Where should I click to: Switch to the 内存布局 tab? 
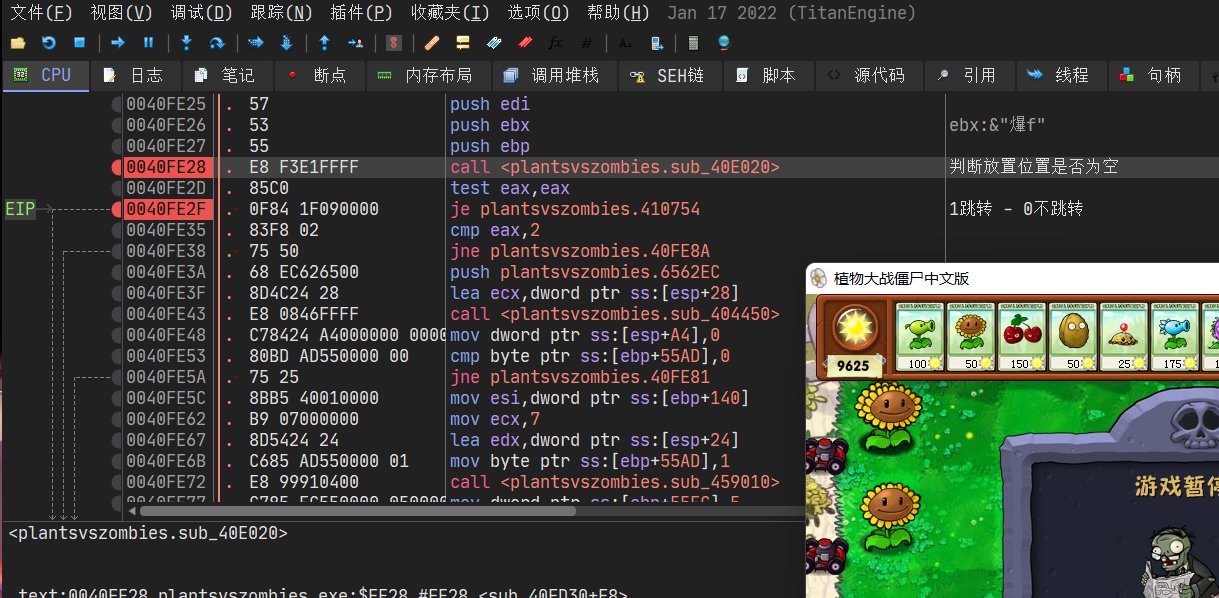427,75
